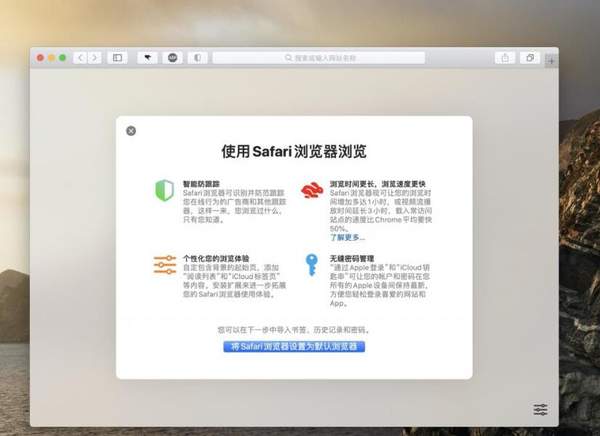Show the Safari sidebar

point(117,58)
